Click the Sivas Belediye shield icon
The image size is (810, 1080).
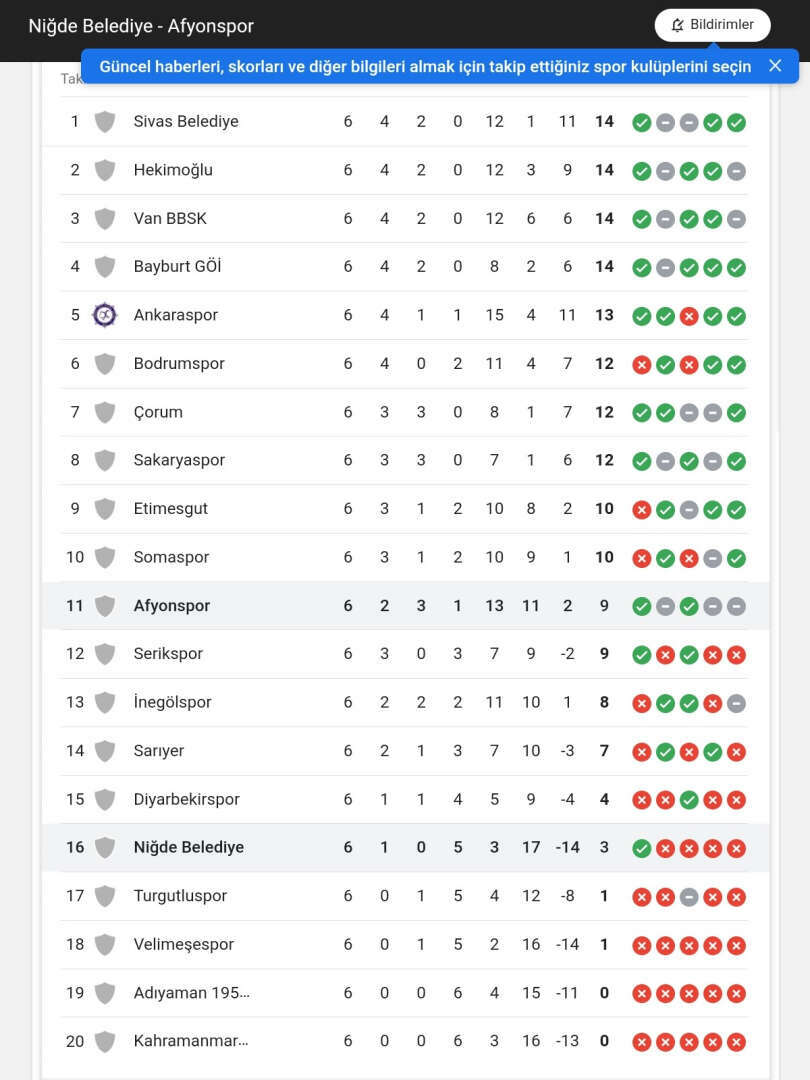coord(104,122)
